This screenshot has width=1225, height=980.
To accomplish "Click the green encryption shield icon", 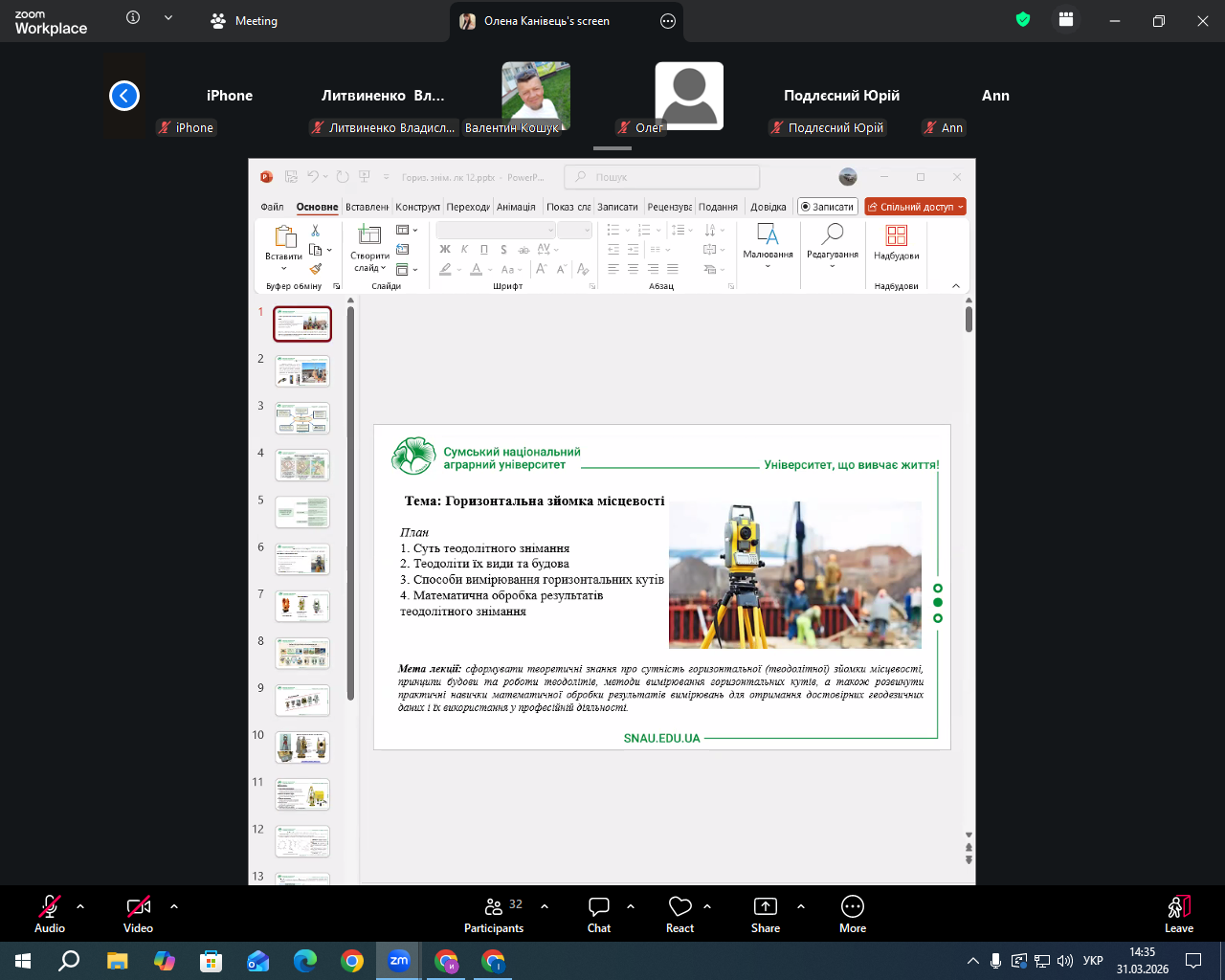I will tap(1023, 20).
